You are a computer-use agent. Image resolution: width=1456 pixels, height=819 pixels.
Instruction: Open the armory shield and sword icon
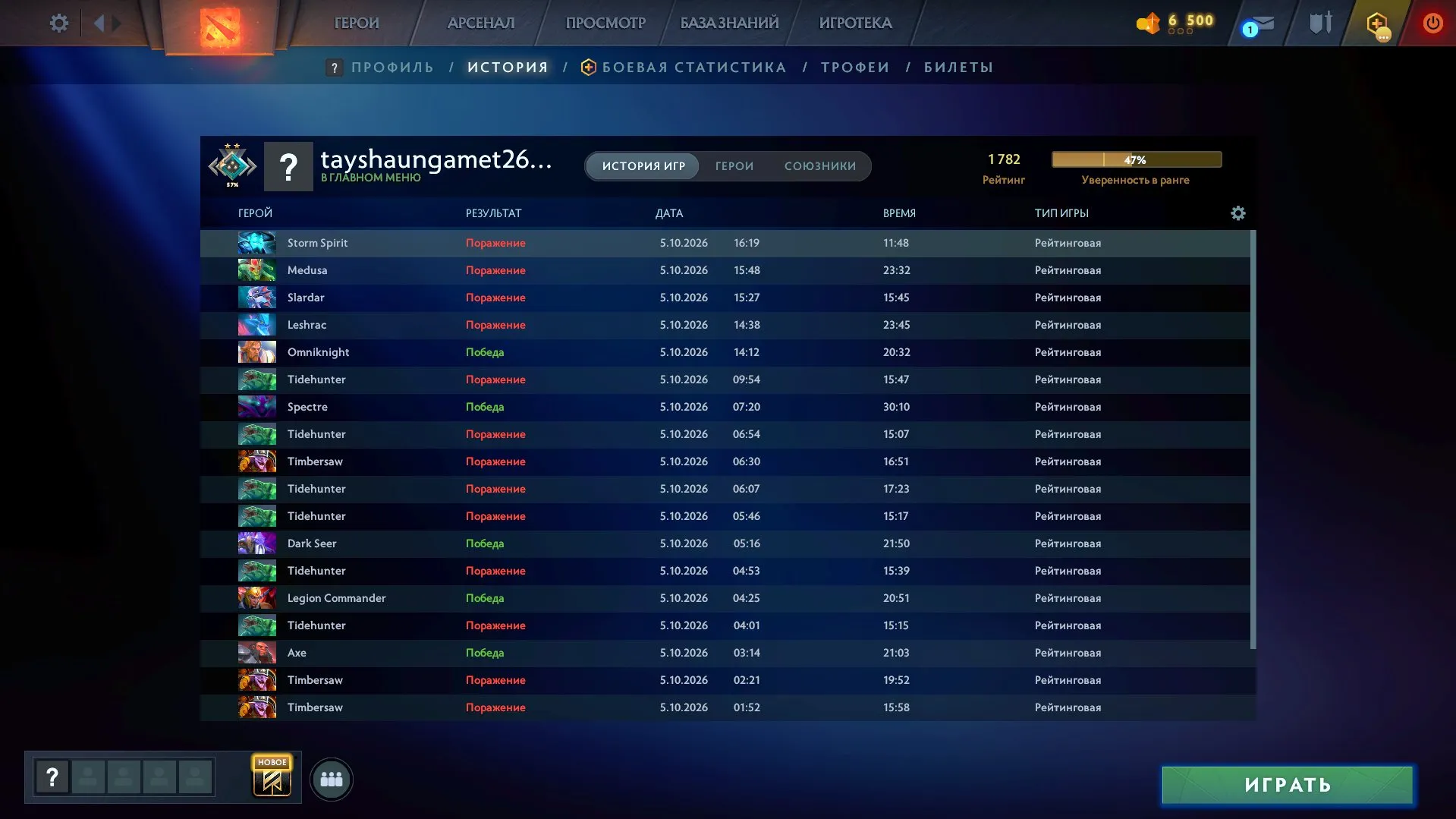click(x=1320, y=23)
